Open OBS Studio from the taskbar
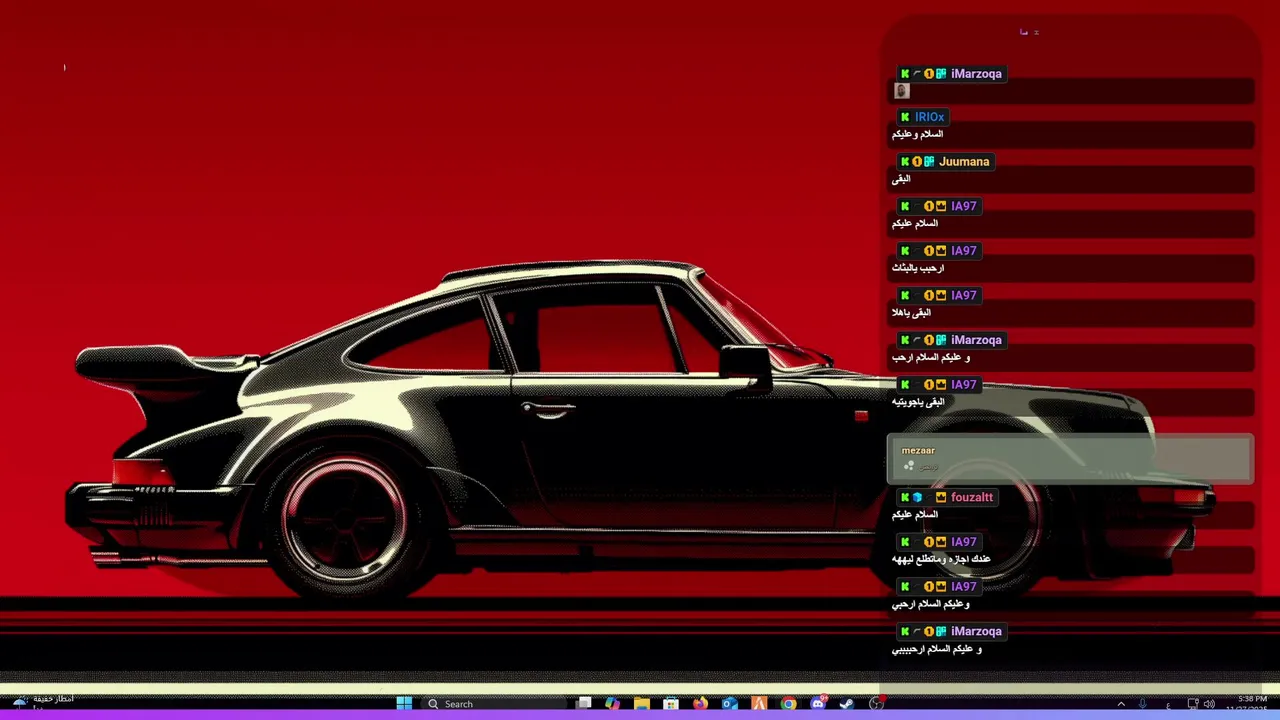1280x720 pixels. (x=877, y=704)
